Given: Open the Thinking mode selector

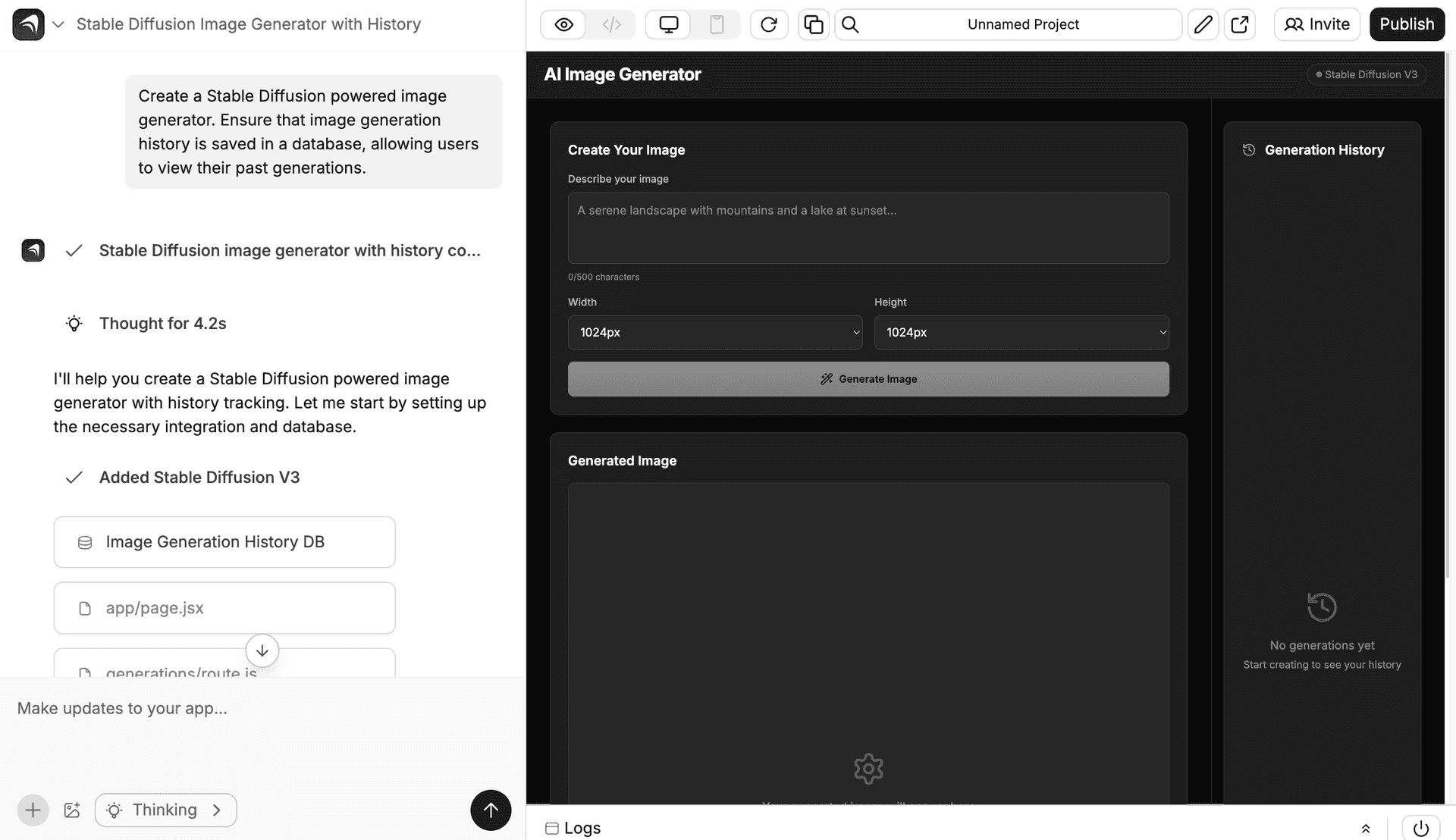Looking at the screenshot, I should pyautogui.click(x=165, y=810).
